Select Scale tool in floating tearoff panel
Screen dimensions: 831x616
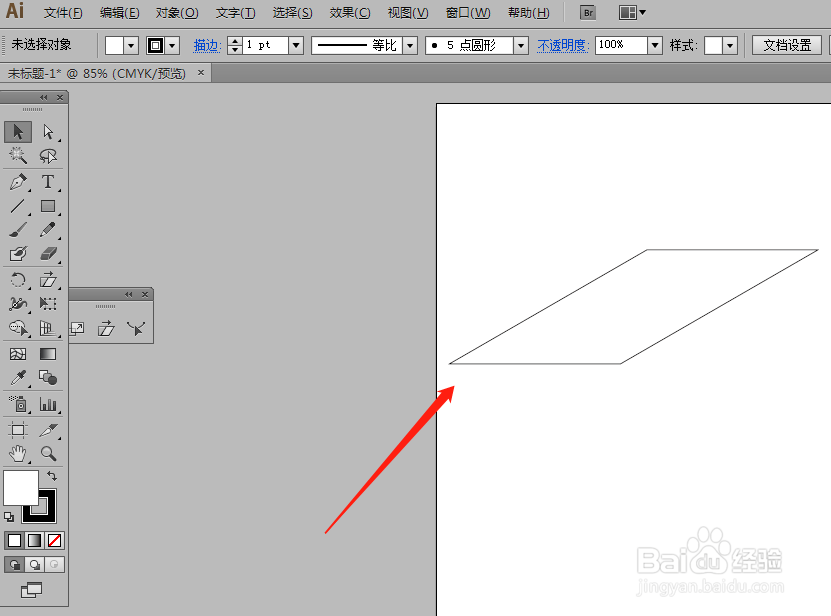pyautogui.click(x=77, y=329)
